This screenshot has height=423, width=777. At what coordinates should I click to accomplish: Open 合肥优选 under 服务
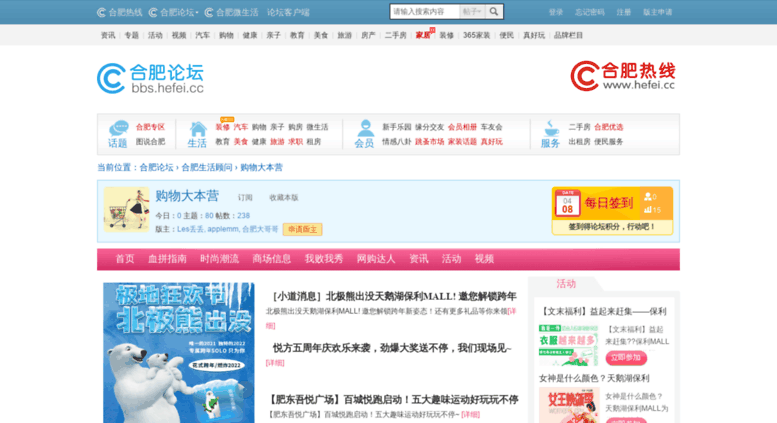609,127
